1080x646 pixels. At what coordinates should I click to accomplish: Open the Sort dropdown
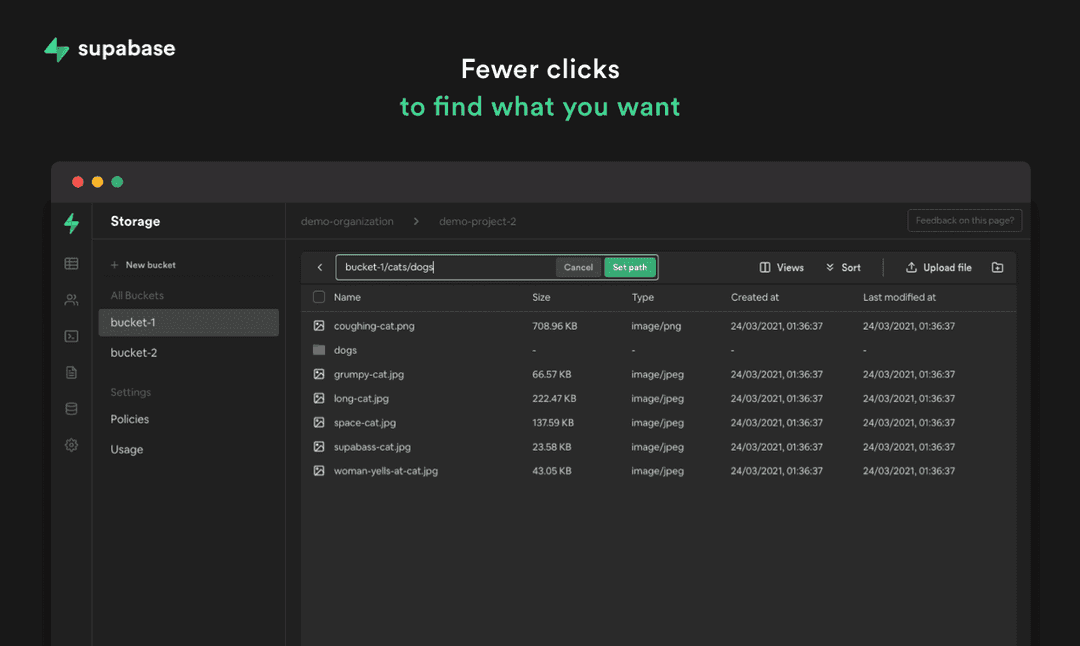point(843,268)
